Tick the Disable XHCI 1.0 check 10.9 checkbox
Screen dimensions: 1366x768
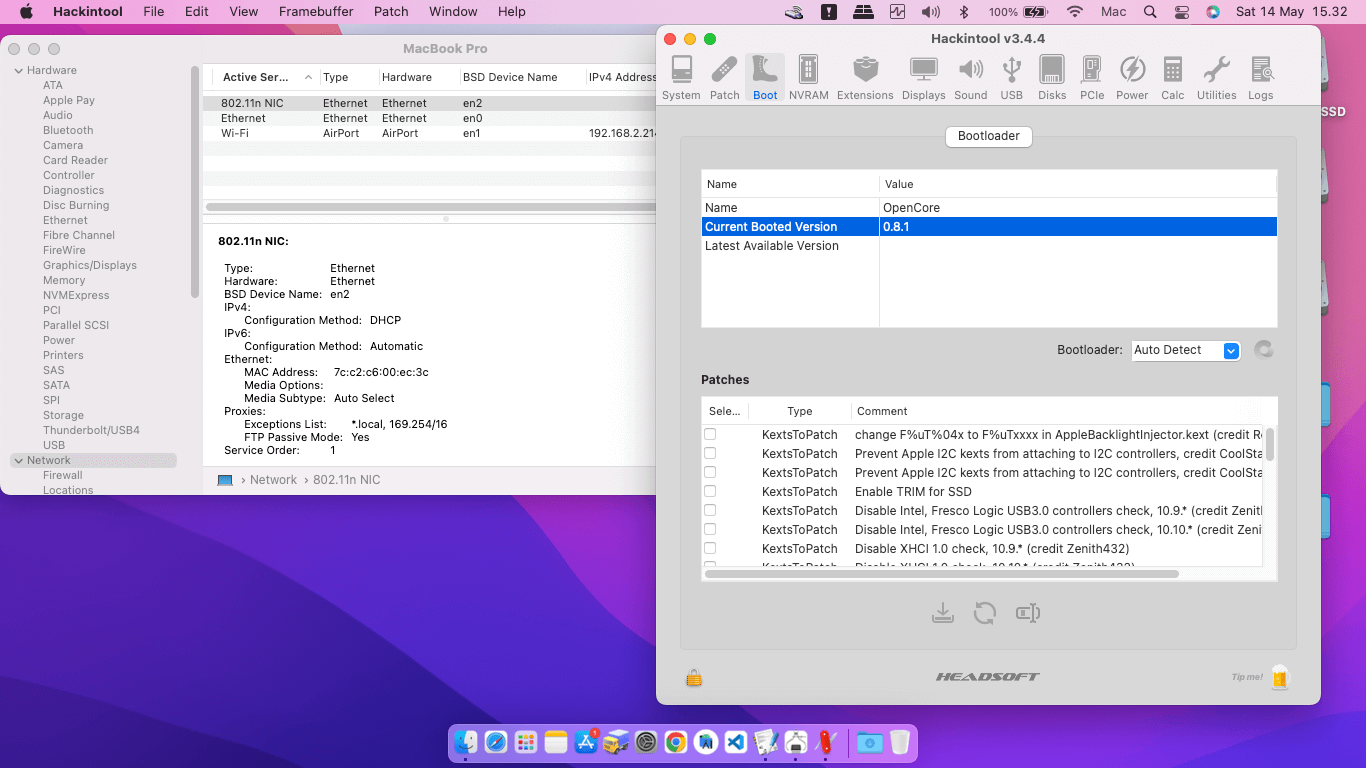click(x=710, y=549)
